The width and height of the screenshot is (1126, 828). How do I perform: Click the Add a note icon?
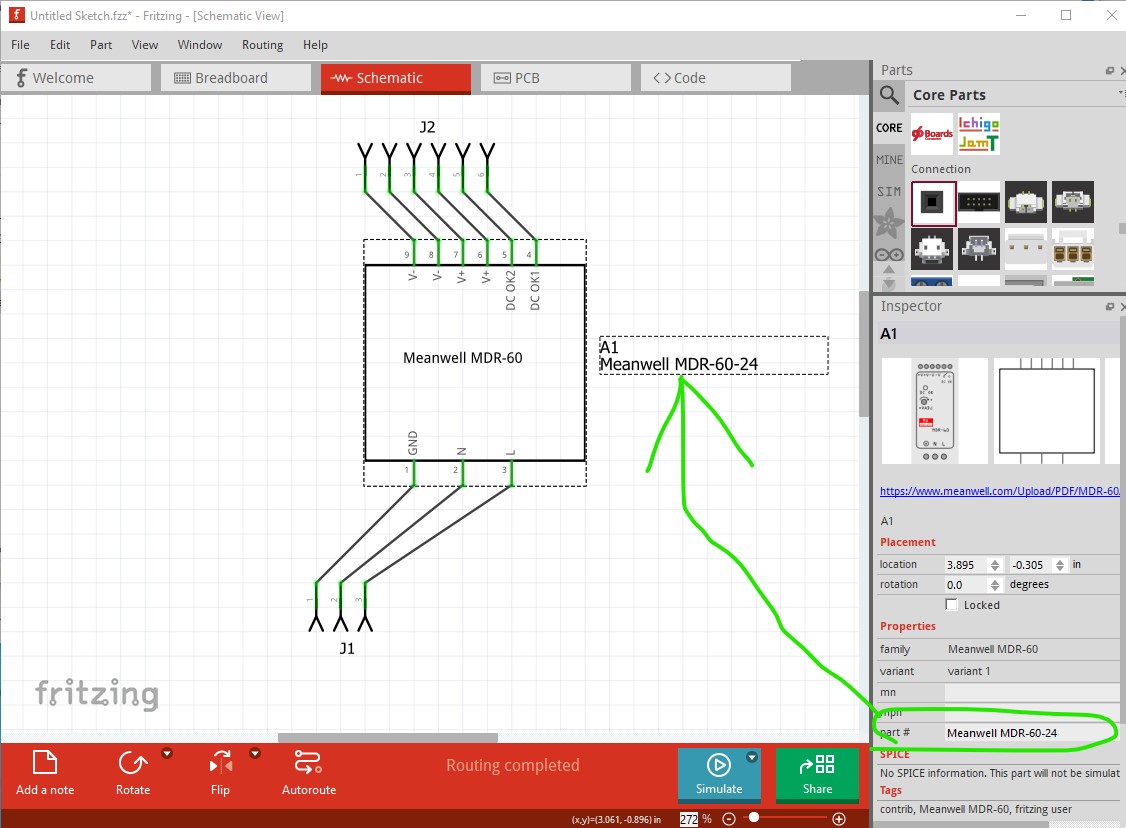[x=44, y=764]
